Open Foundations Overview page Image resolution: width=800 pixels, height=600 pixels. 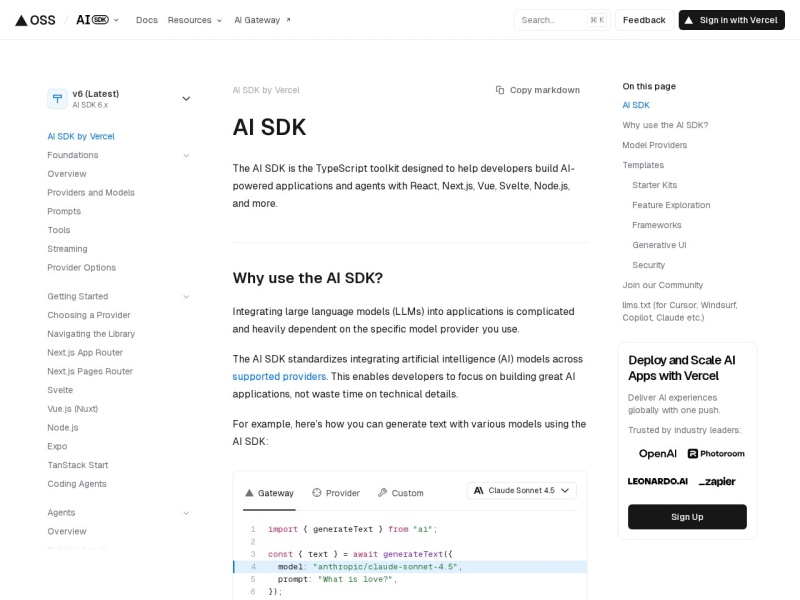tap(67, 174)
